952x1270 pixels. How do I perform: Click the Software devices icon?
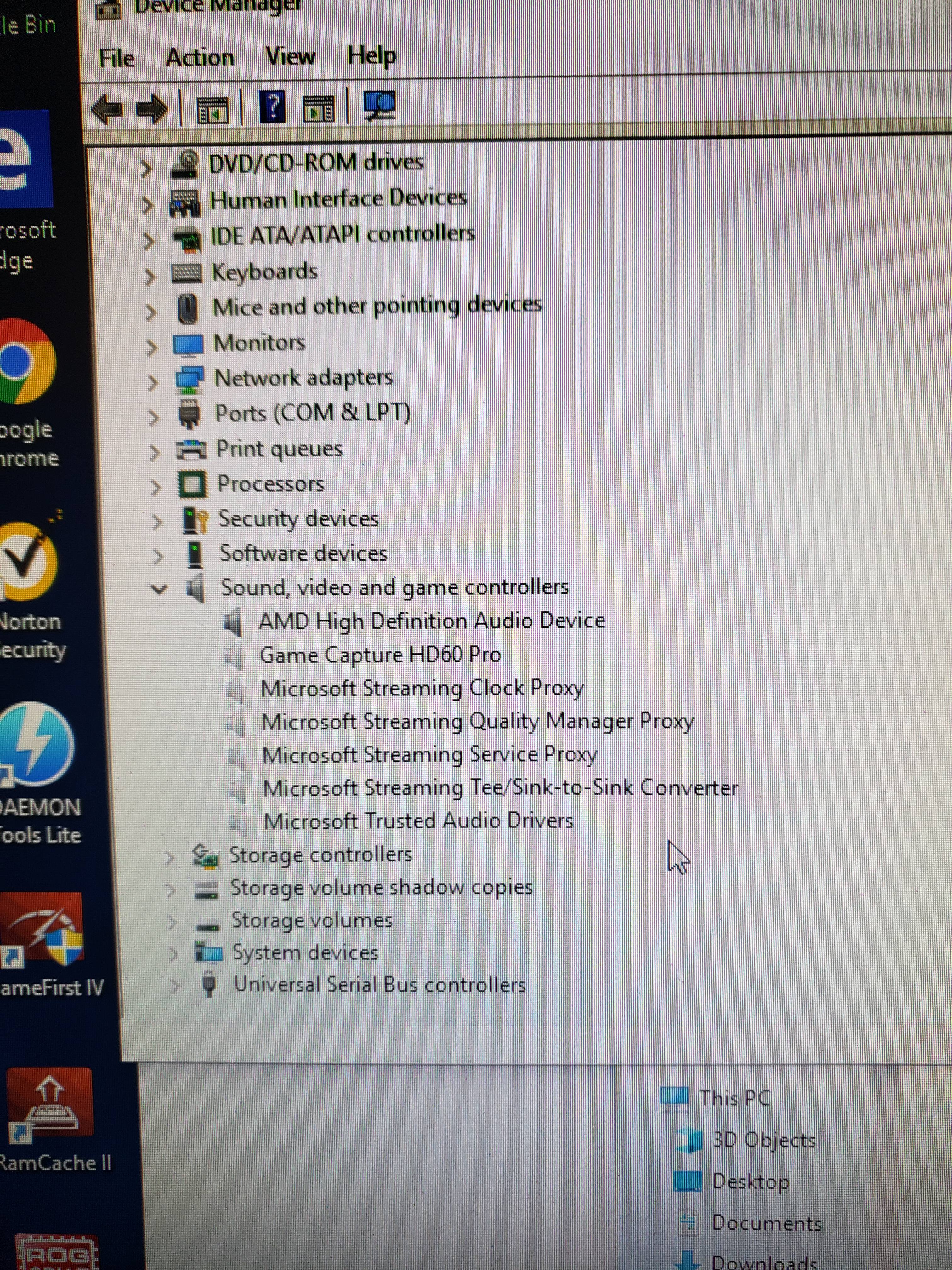[x=196, y=555]
